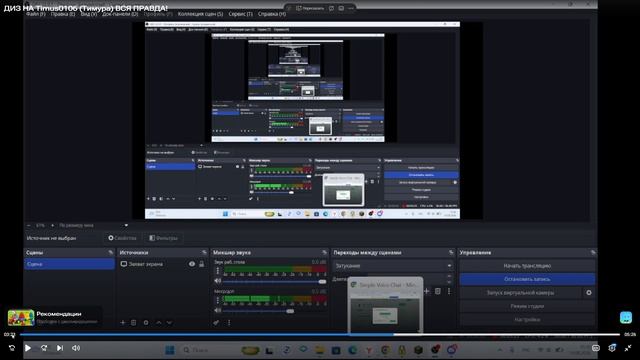Image resolution: width=640 pixels, height=360 pixels.
Task: Open the Док-панели menu
Action: click(x=120, y=14)
